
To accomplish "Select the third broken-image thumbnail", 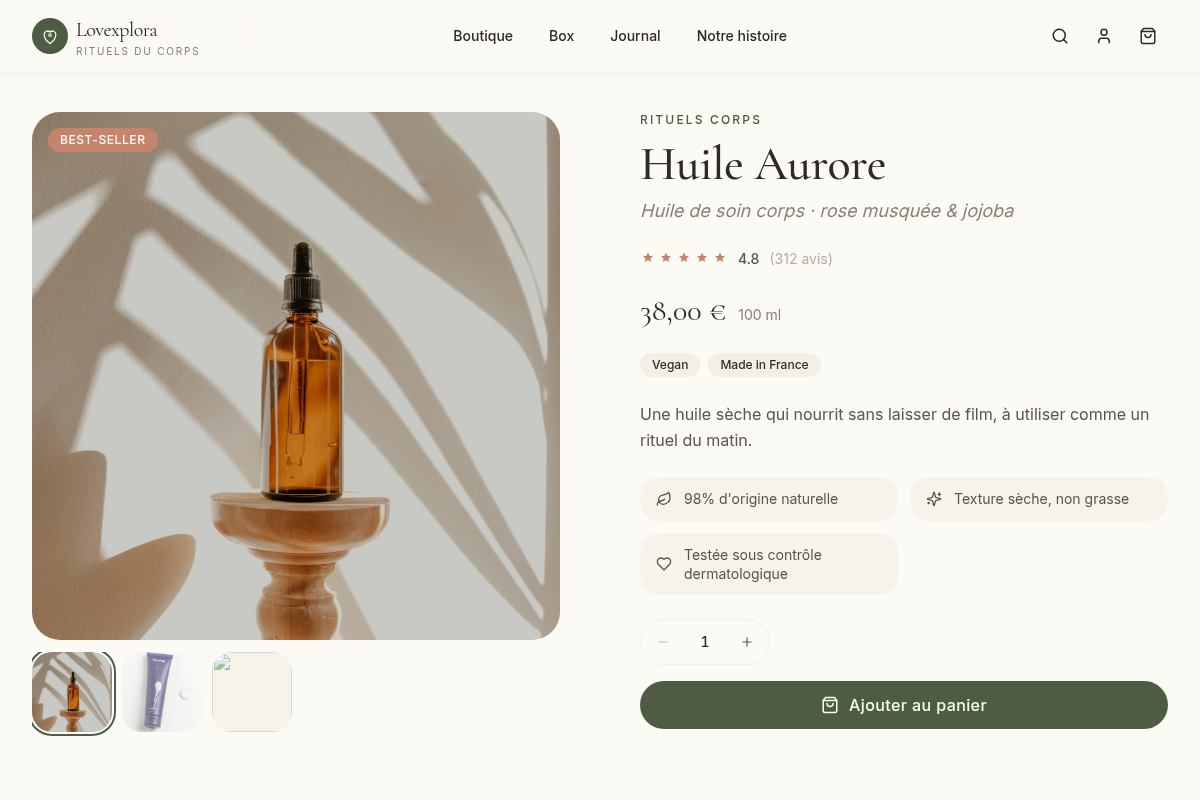I will pyautogui.click(x=252, y=692).
